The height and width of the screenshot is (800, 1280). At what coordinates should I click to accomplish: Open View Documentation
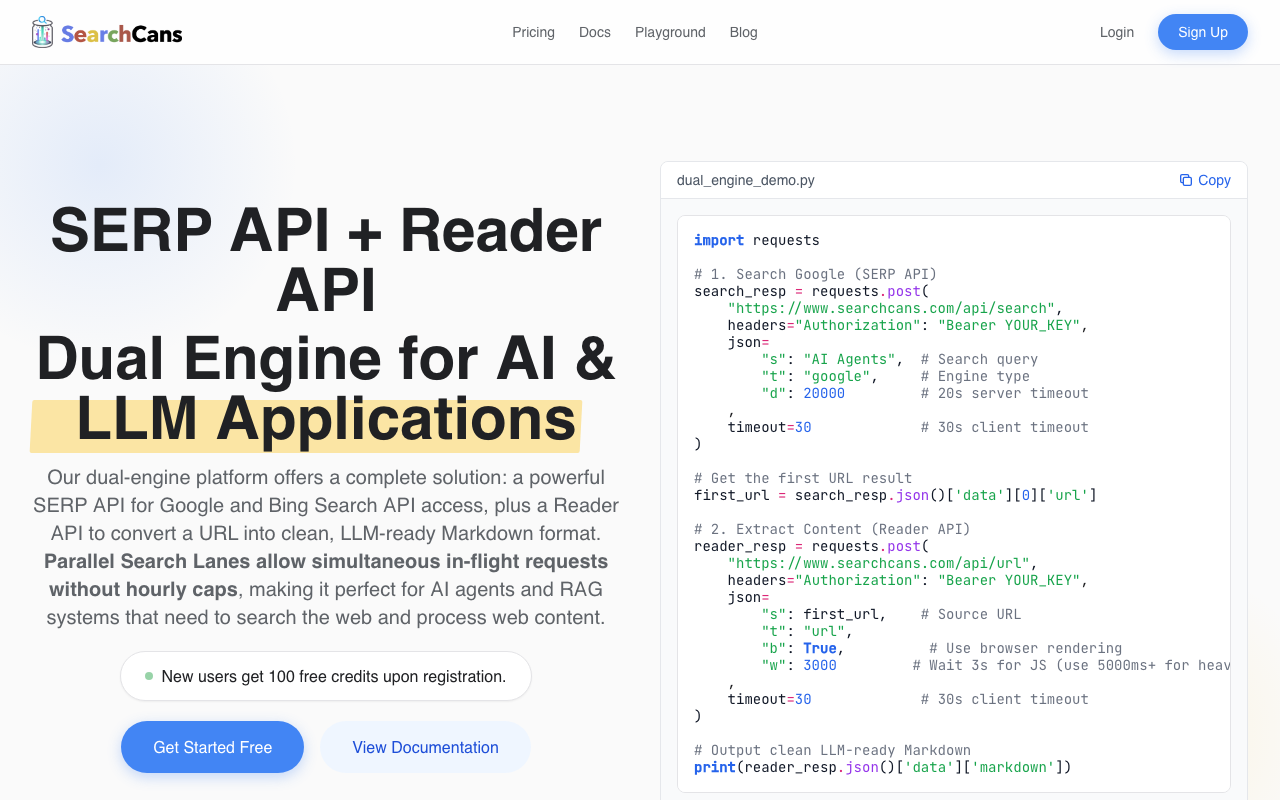pos(425,747)
